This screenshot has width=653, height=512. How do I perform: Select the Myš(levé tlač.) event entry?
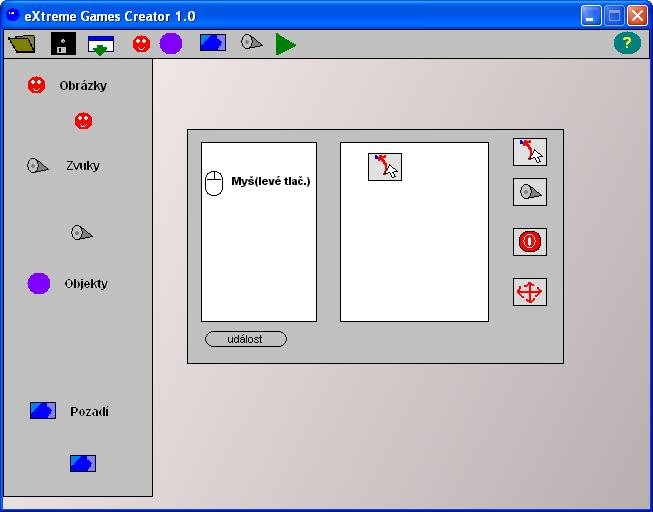point(258,182)
